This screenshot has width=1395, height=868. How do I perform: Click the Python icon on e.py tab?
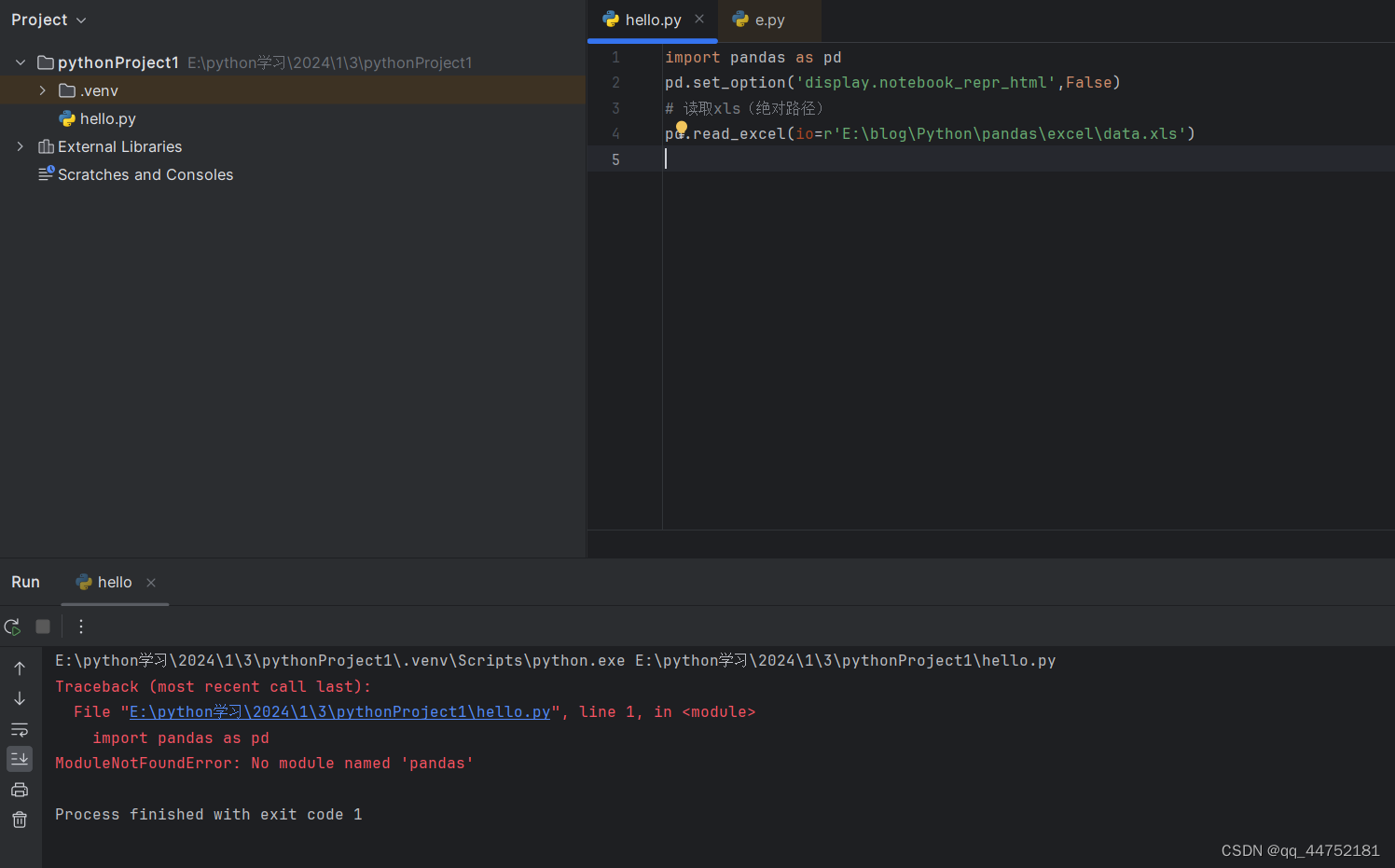pyautogui.click(x=740, y=19)
